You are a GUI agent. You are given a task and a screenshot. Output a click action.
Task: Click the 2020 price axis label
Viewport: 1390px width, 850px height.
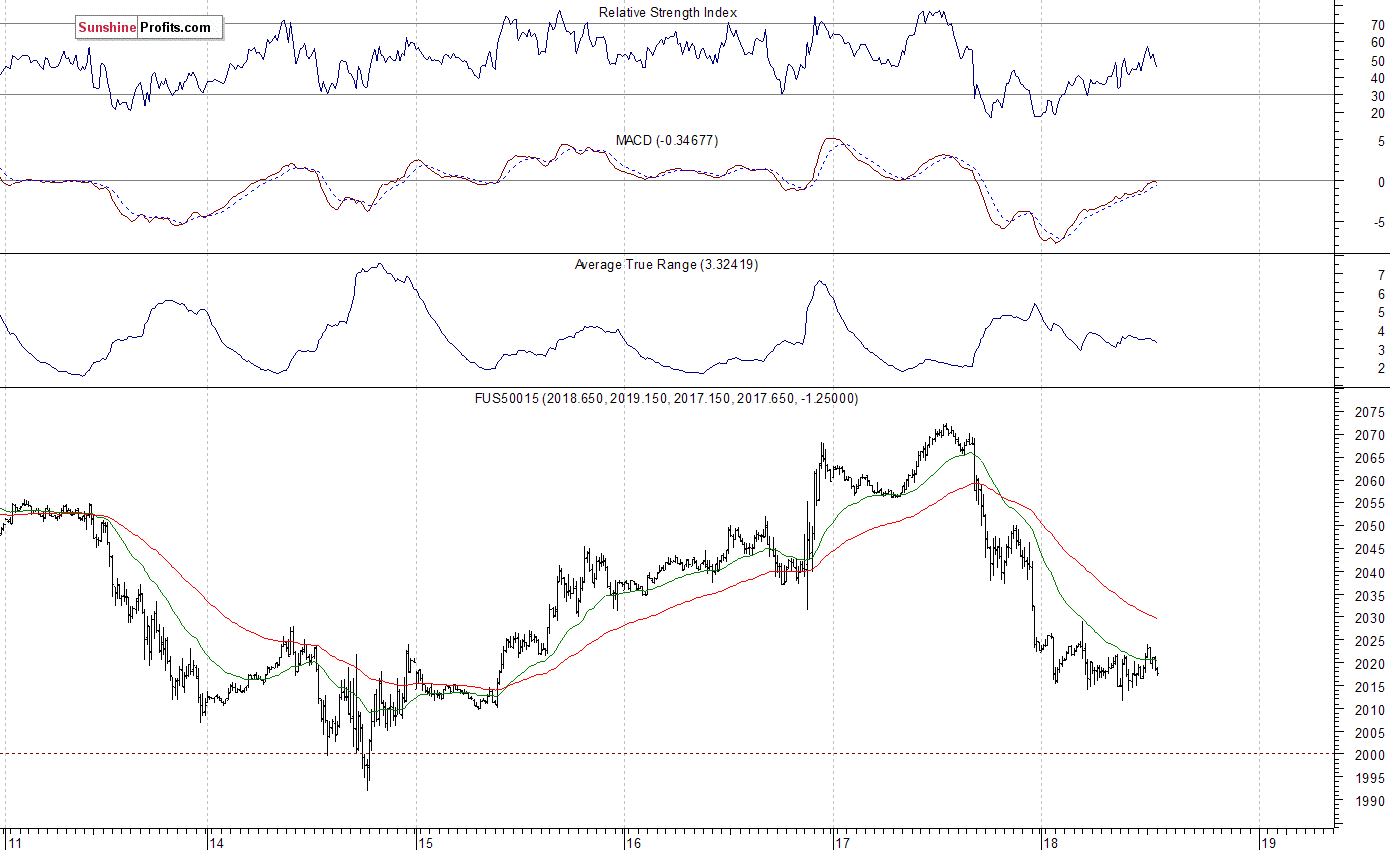point(1372,665)
